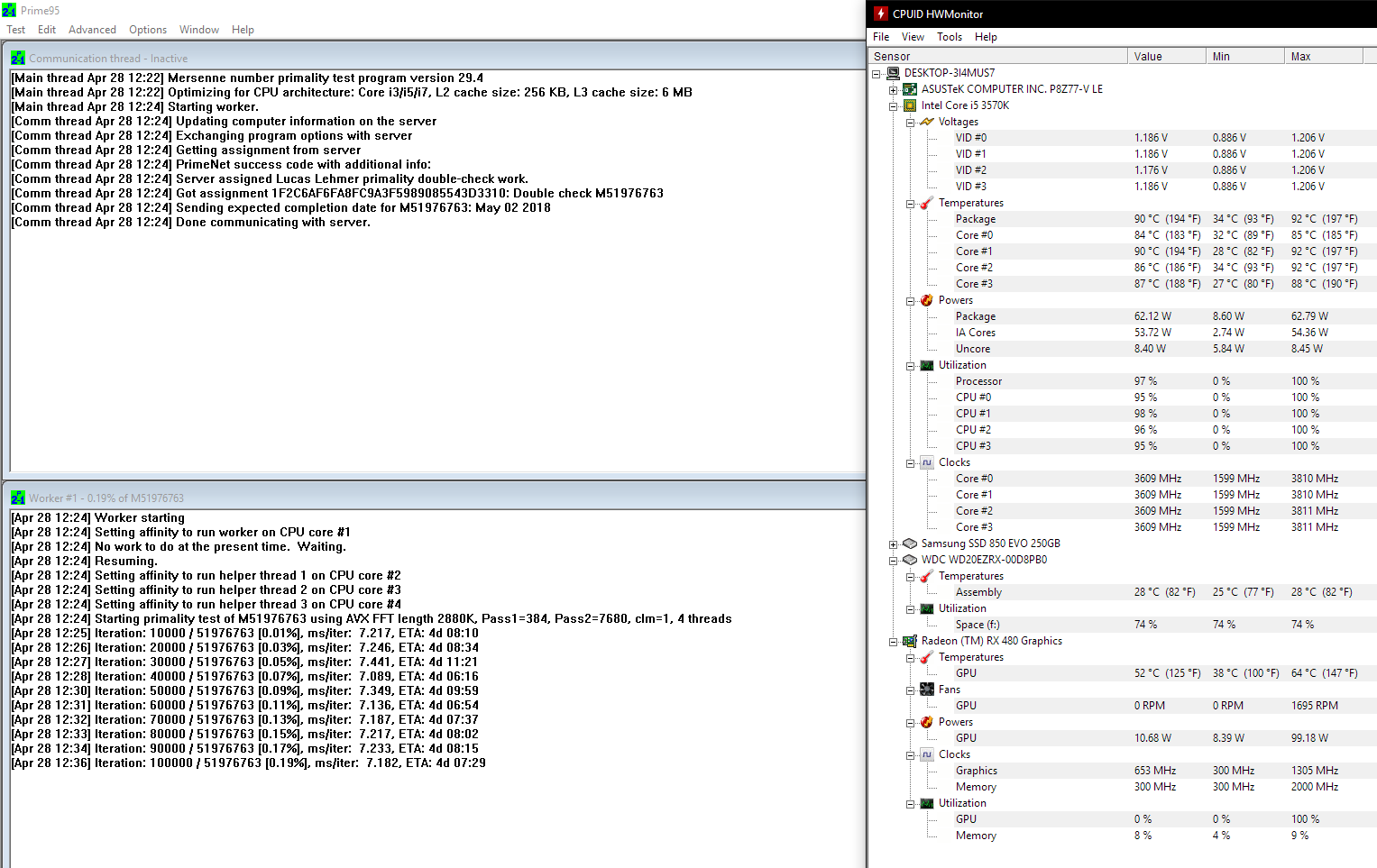Click the Iteration 100000 log line
This screenshot has height=868, width=1377.
(x=248, y=763)
